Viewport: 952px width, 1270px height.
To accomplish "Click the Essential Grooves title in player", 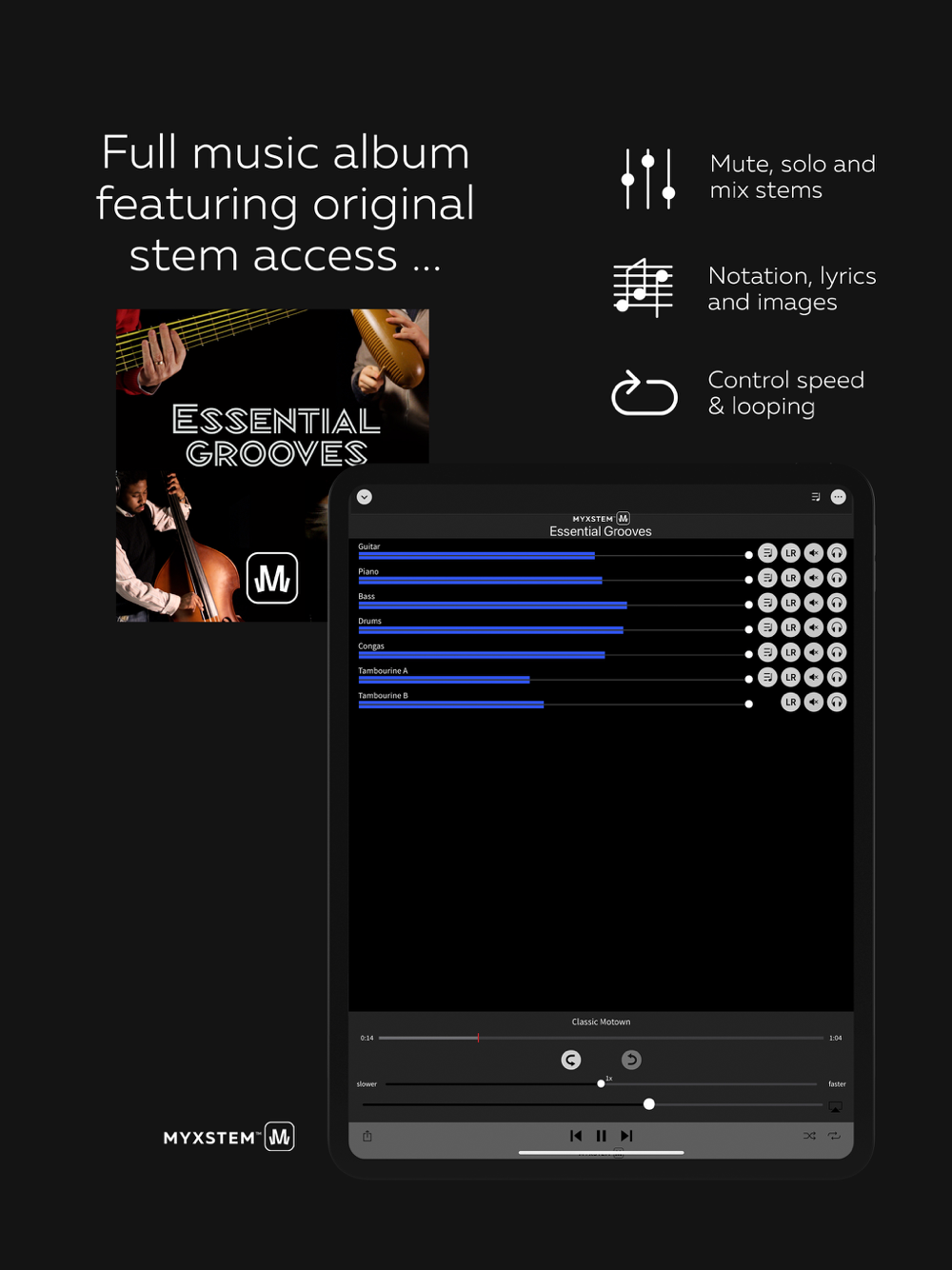I will 601,531.
